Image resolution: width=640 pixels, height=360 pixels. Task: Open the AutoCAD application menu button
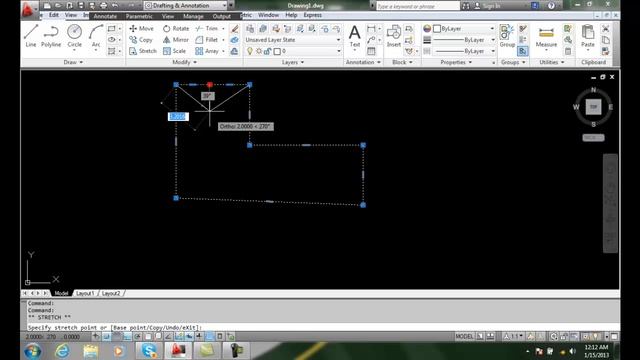[28, 9]
